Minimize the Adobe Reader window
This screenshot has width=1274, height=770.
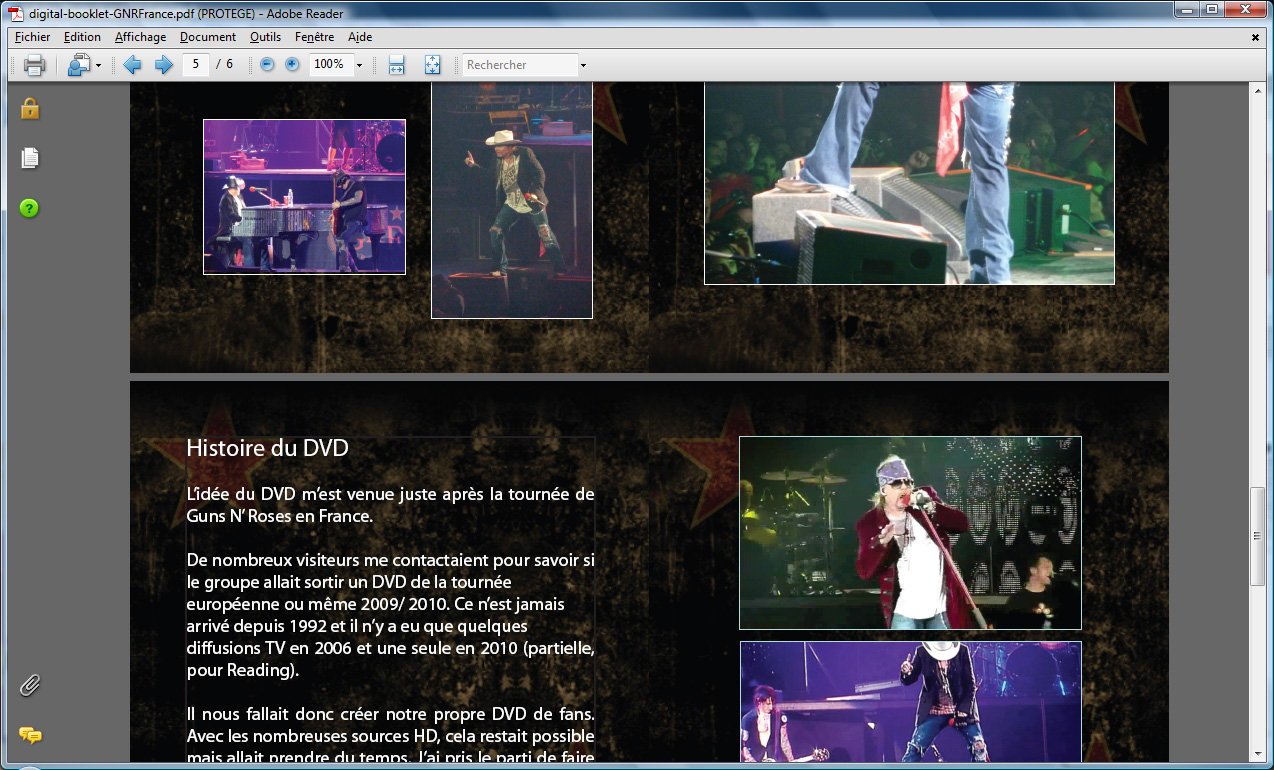tap(1186, 9)
